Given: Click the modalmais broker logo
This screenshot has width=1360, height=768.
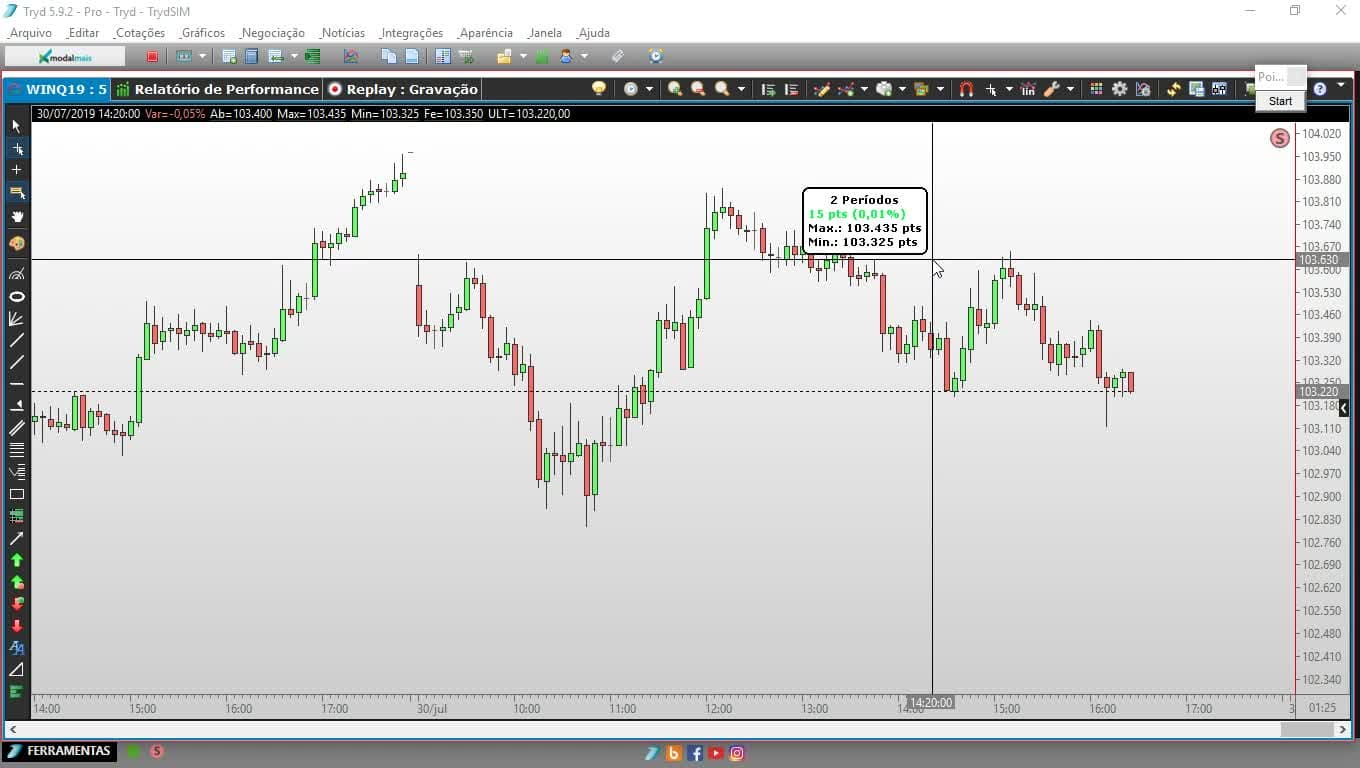Looking at the screenshot, I should (x=64, y=57).
